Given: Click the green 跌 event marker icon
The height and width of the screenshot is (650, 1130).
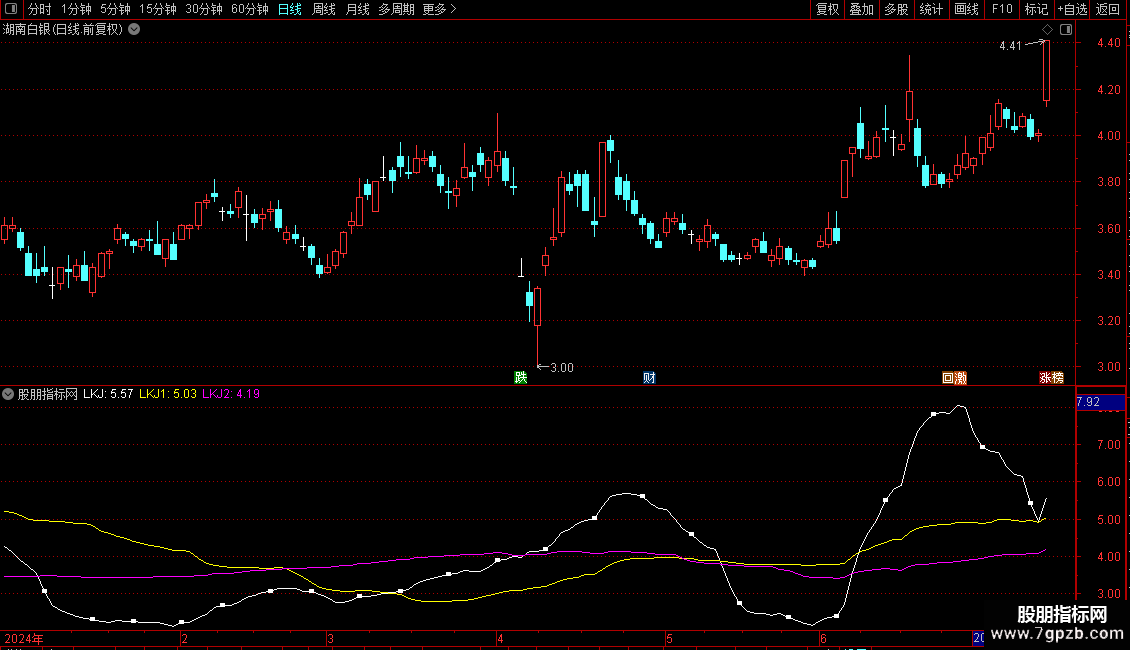Looking at the screenshot, I should click(x=520, y=378).
